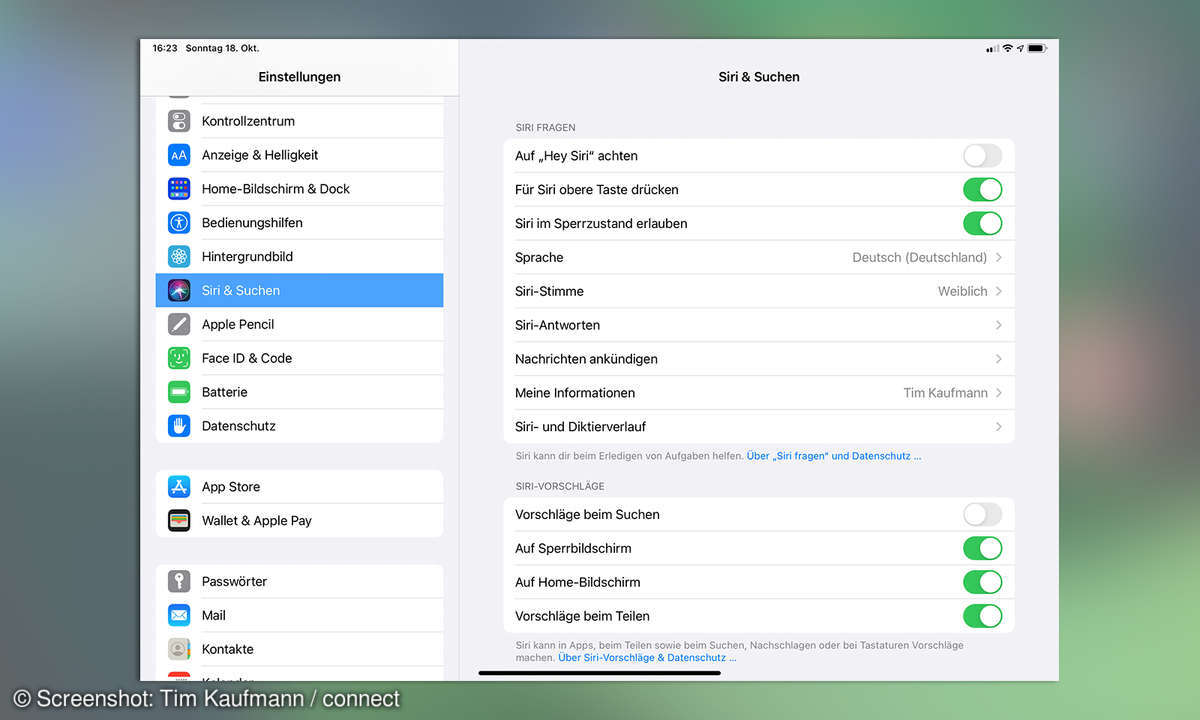Click the Wi-Fi status icon
The width and height of the screenshot is (1200, 720).
pos(1008,48)
